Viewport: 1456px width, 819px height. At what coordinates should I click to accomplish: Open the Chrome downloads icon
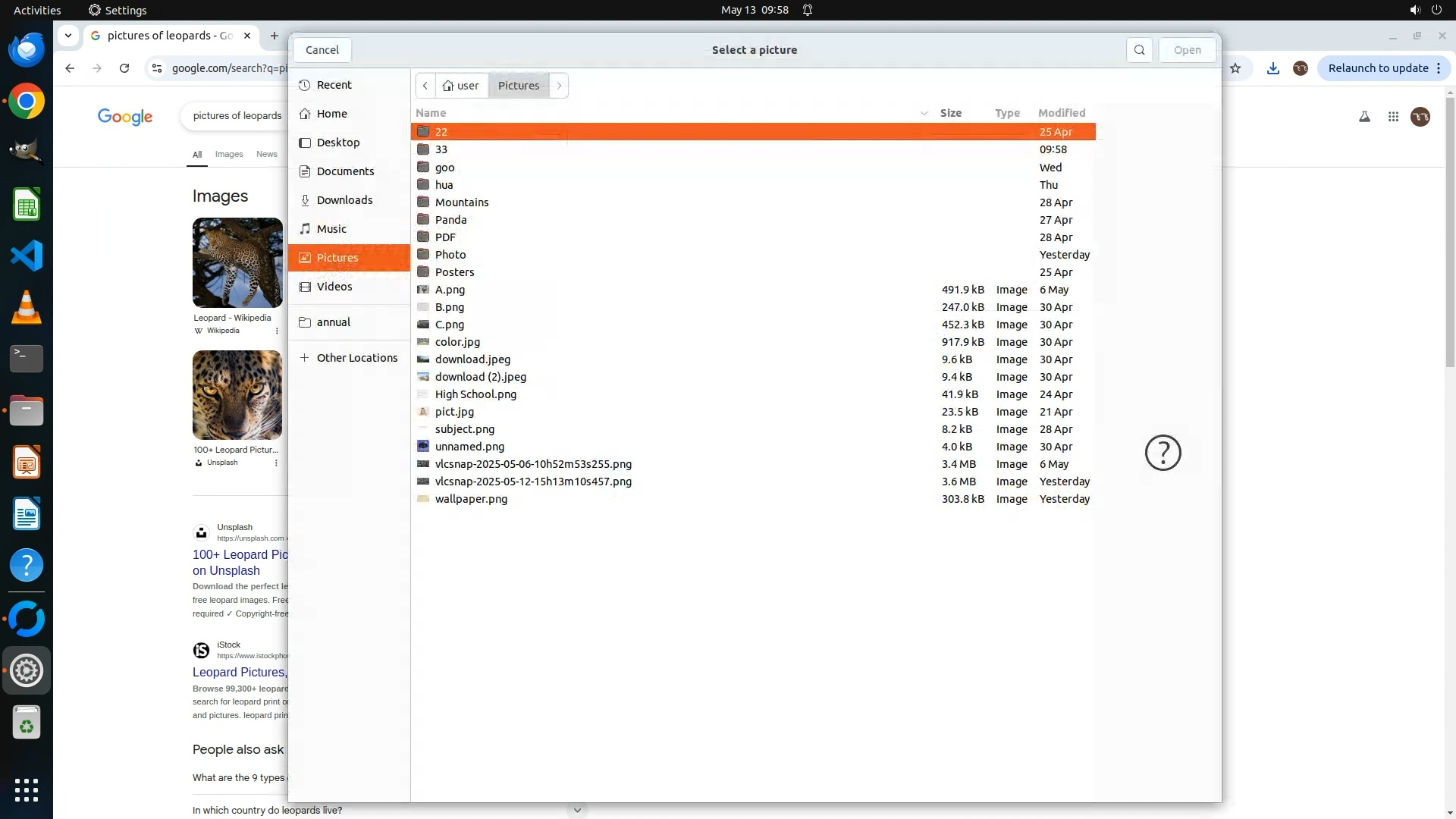(1273, 68)
